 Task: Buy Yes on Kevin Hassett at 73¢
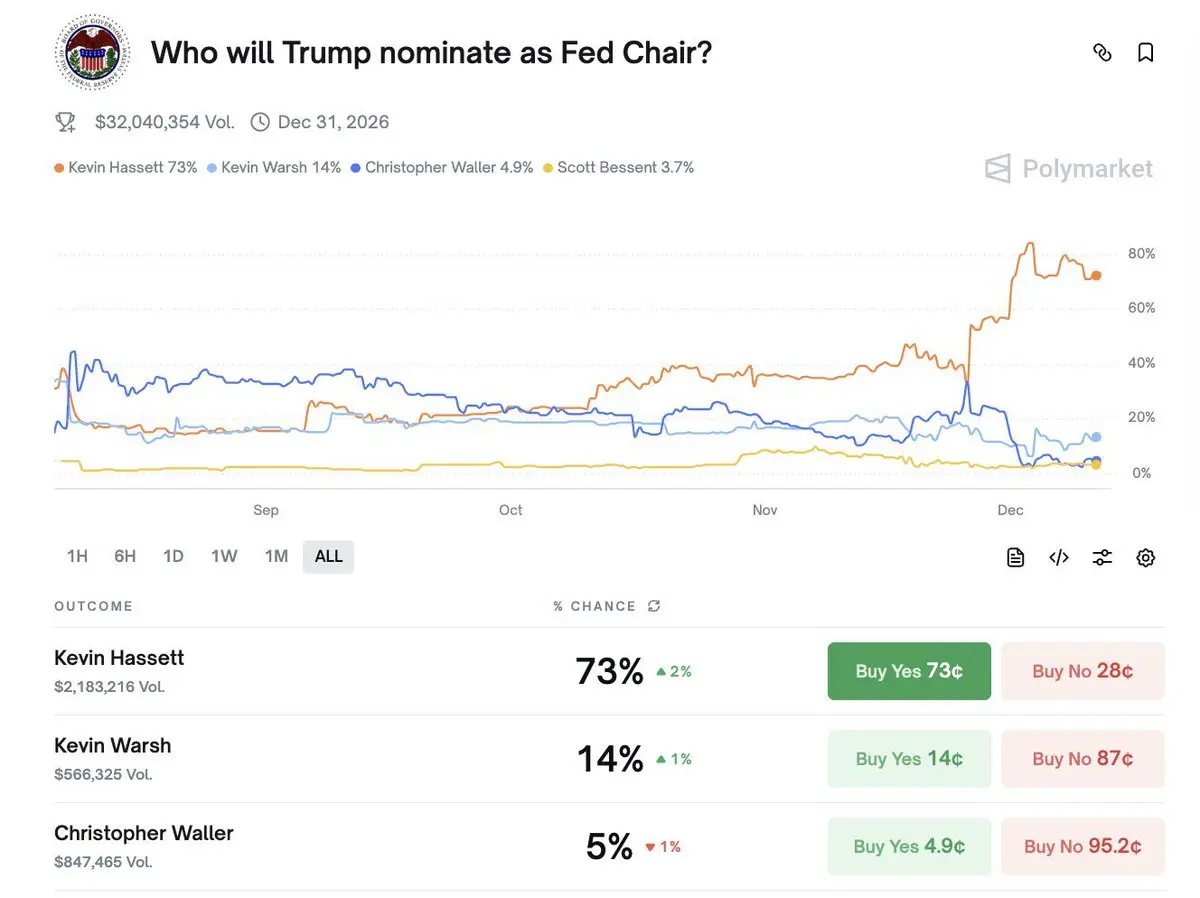pos(909,671)
